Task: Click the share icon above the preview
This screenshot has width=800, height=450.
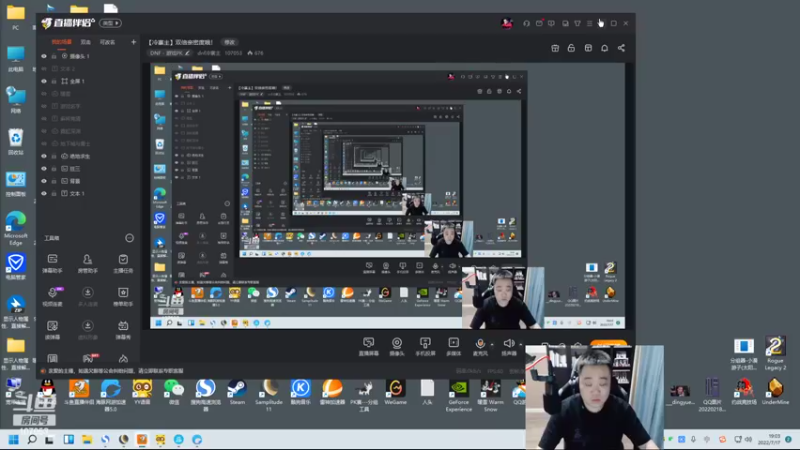Action: pyautogui.click(x=621, y=48)
